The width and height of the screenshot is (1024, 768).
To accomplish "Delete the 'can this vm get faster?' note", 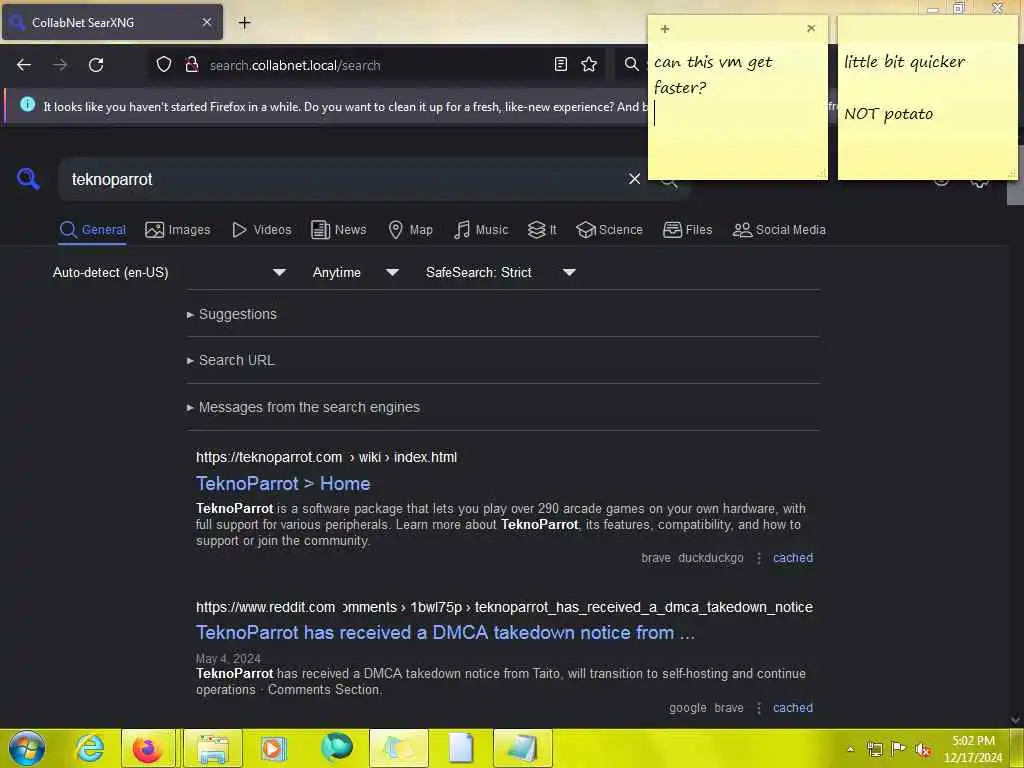I will pyautogui.click(x=811, y=29).
